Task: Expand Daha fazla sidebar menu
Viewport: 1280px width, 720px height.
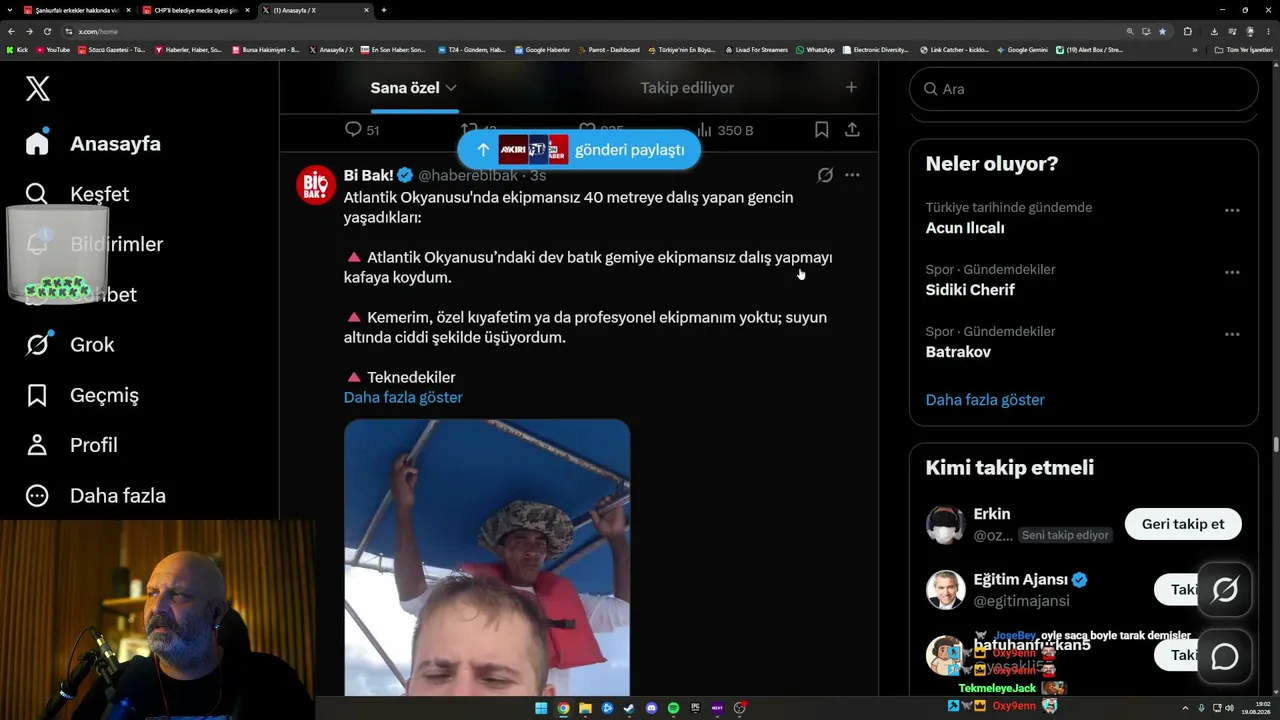Action: (96, 495)
